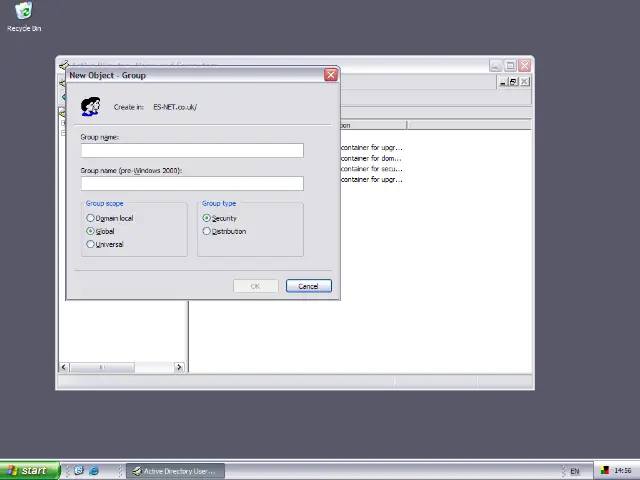Click the EN language indicator
Image resolution: width=640 pixels, height=480 pixels.
tap(575, 471)
